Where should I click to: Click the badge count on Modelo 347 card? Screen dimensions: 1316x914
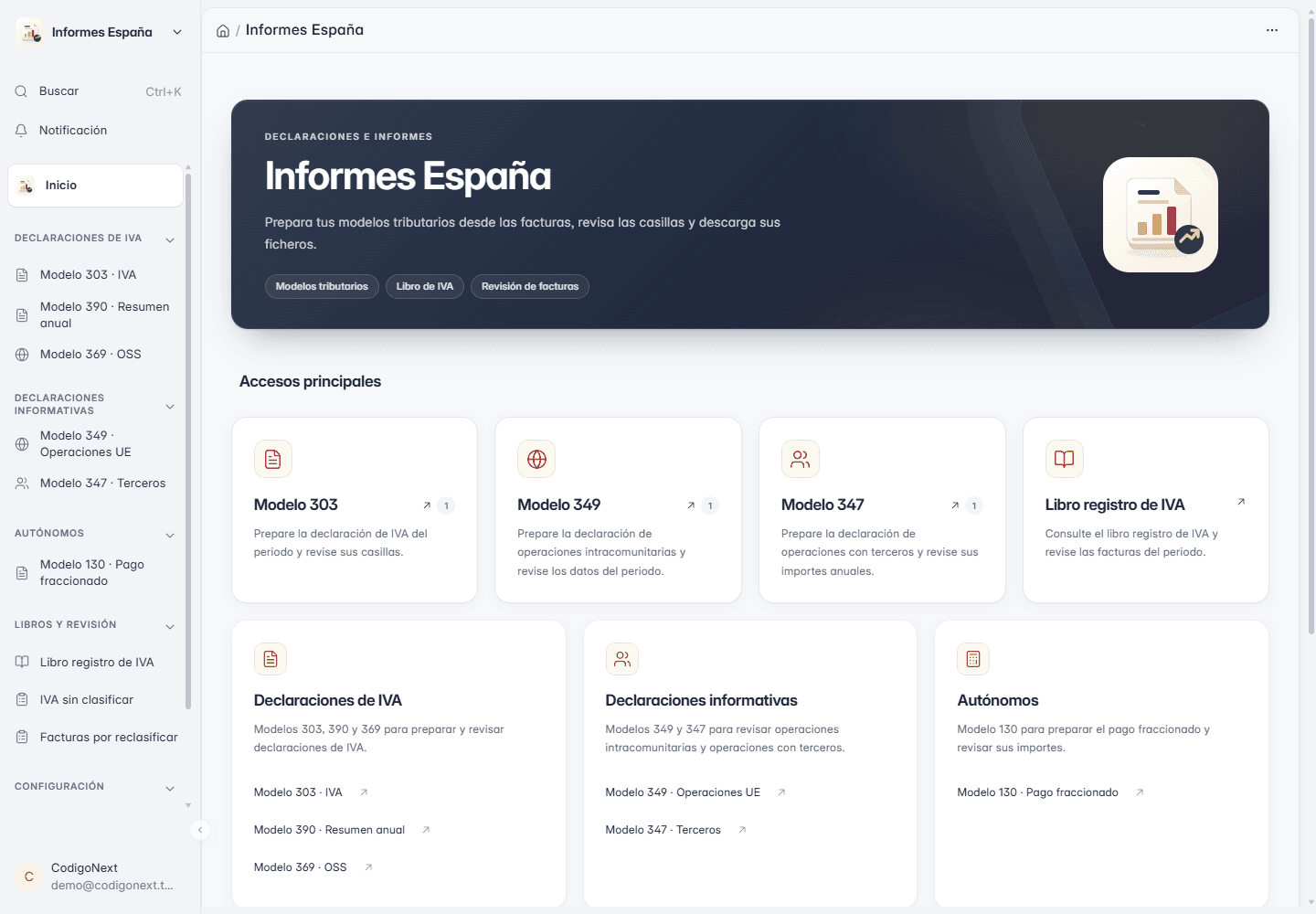point(974,505)
